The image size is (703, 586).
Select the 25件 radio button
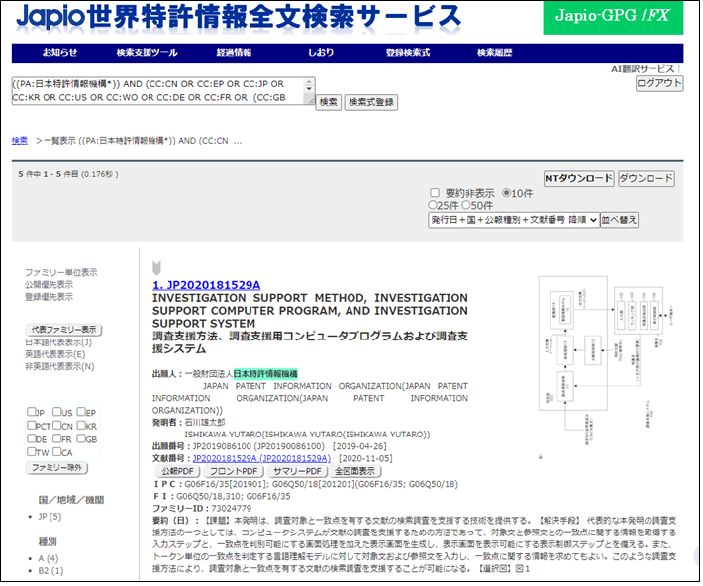tap(434, 206)
